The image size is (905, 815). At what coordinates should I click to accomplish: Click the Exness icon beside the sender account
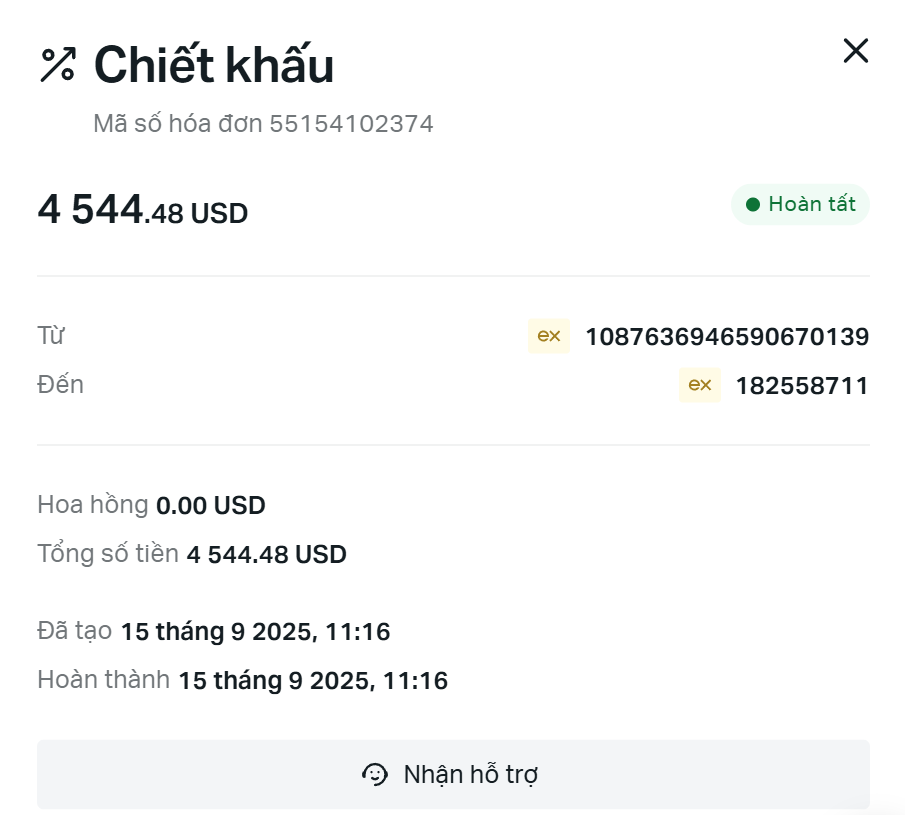548,337
